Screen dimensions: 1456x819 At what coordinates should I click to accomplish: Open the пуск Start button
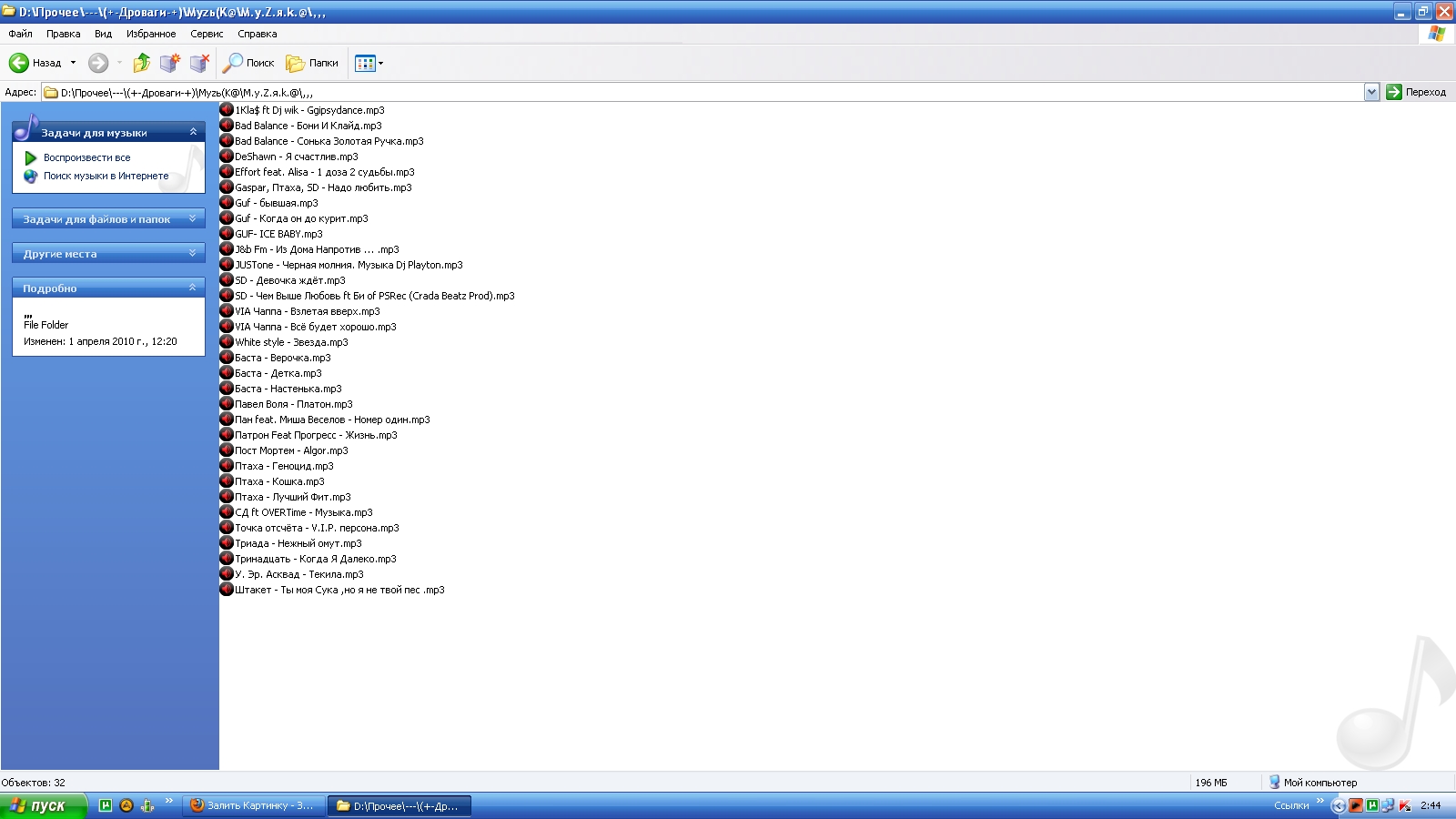tap(43, 805)
